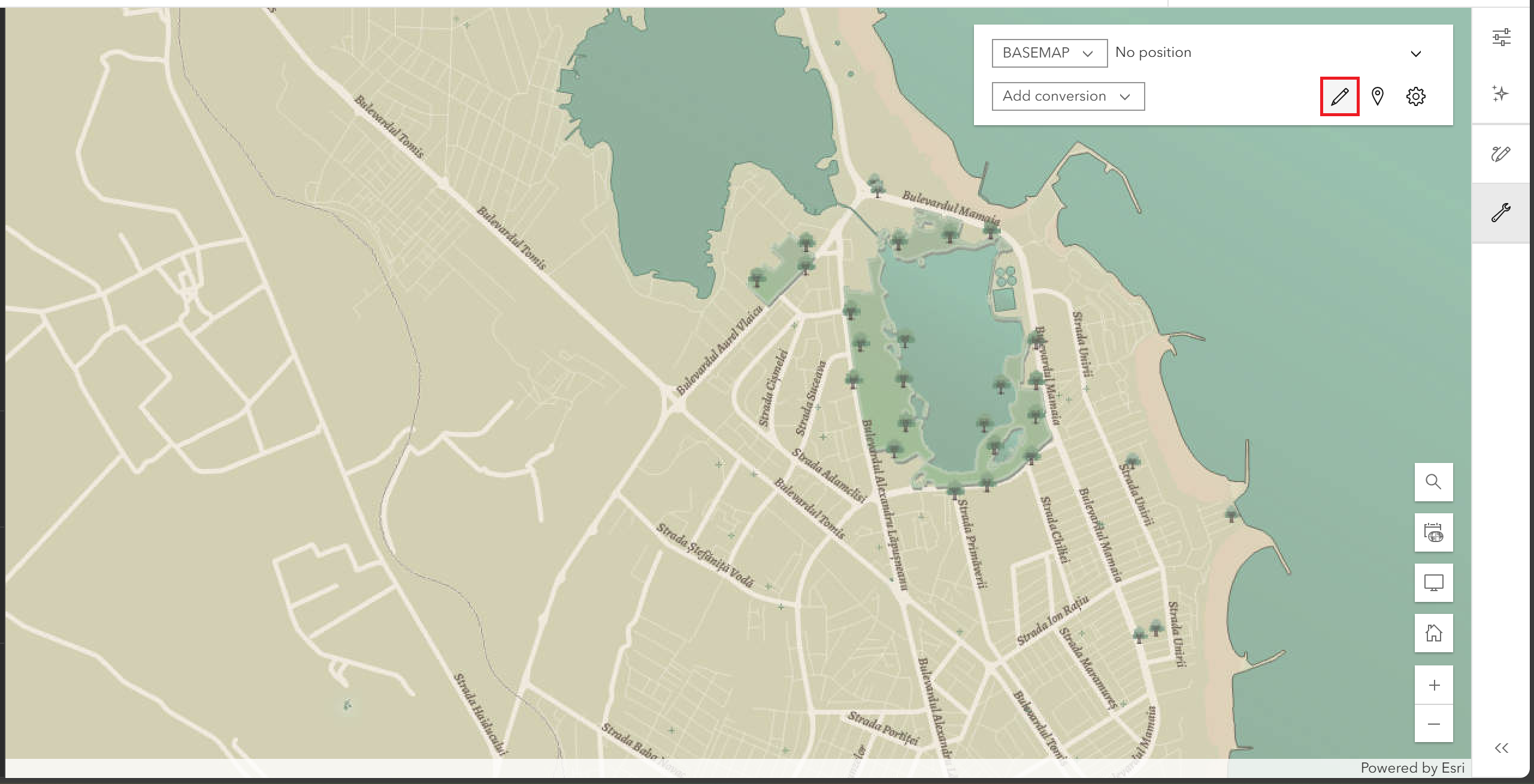Image resolution: width=1534 pixels, height=784 pixels.
Task: Collapse the right sidebar with double chevron
Action: (x=1501, y=748)
